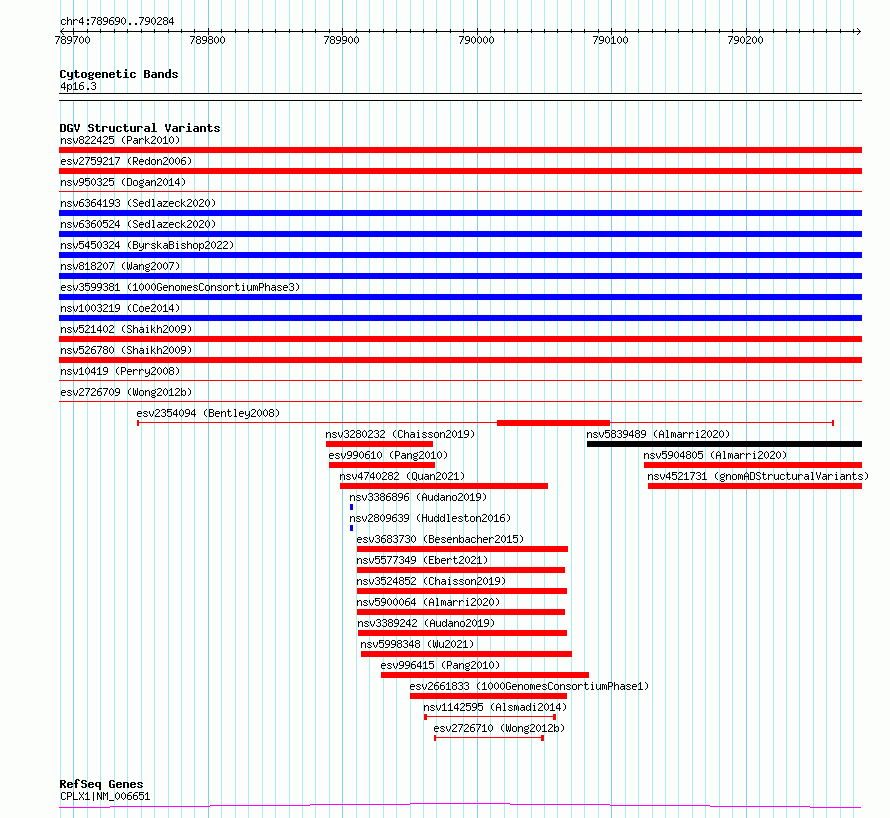Viewport: 890px width, 818px height.
Task: Click the nsv818207 (Wang2007) label
Action: click(120, 266)
